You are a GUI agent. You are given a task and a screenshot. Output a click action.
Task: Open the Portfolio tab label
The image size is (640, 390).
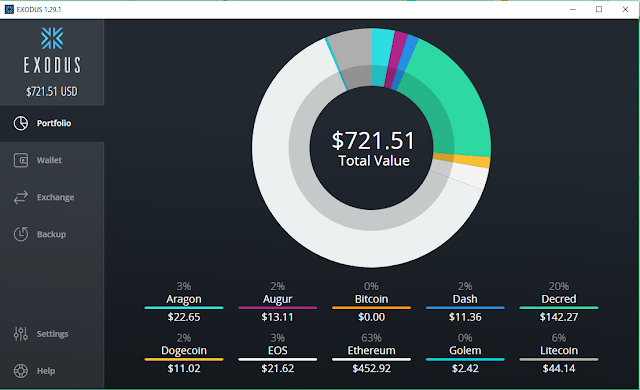click(x=54, y=123)
